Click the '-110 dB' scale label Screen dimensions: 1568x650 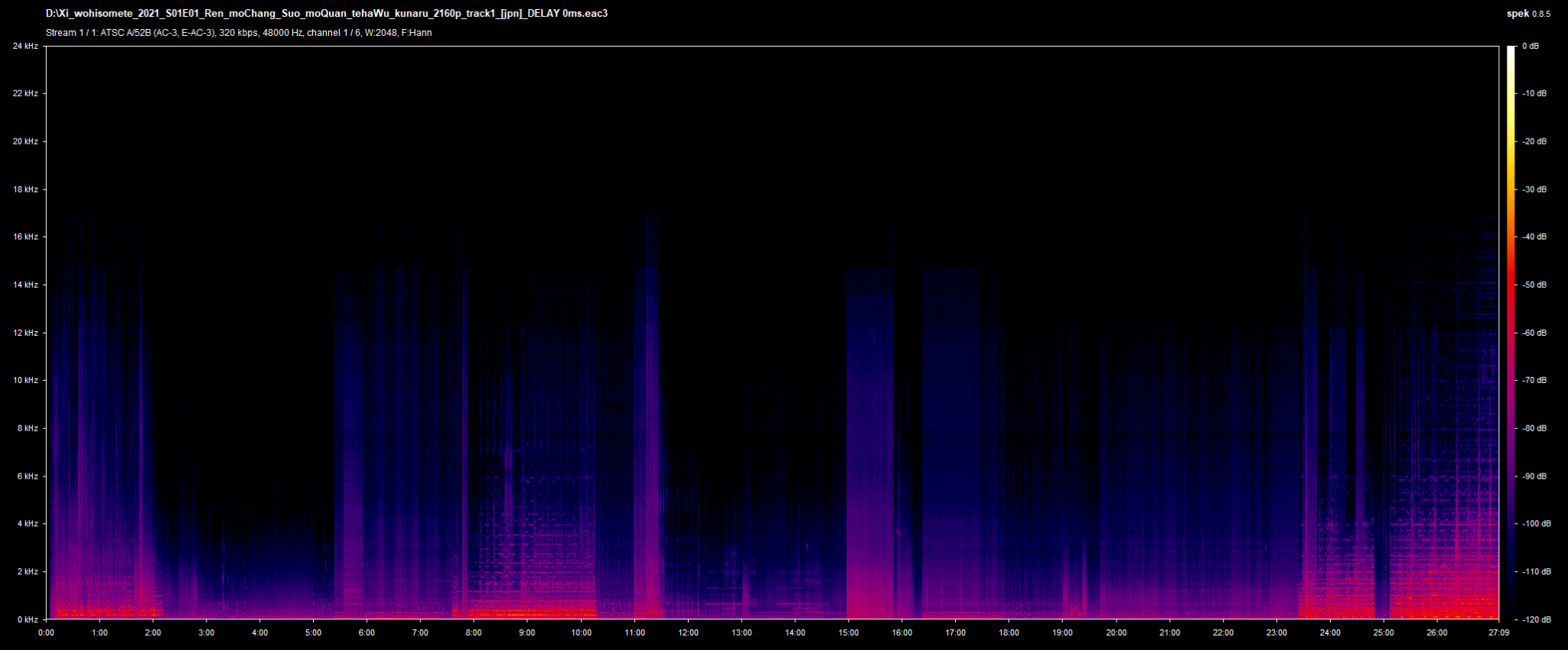[1537, 571]
